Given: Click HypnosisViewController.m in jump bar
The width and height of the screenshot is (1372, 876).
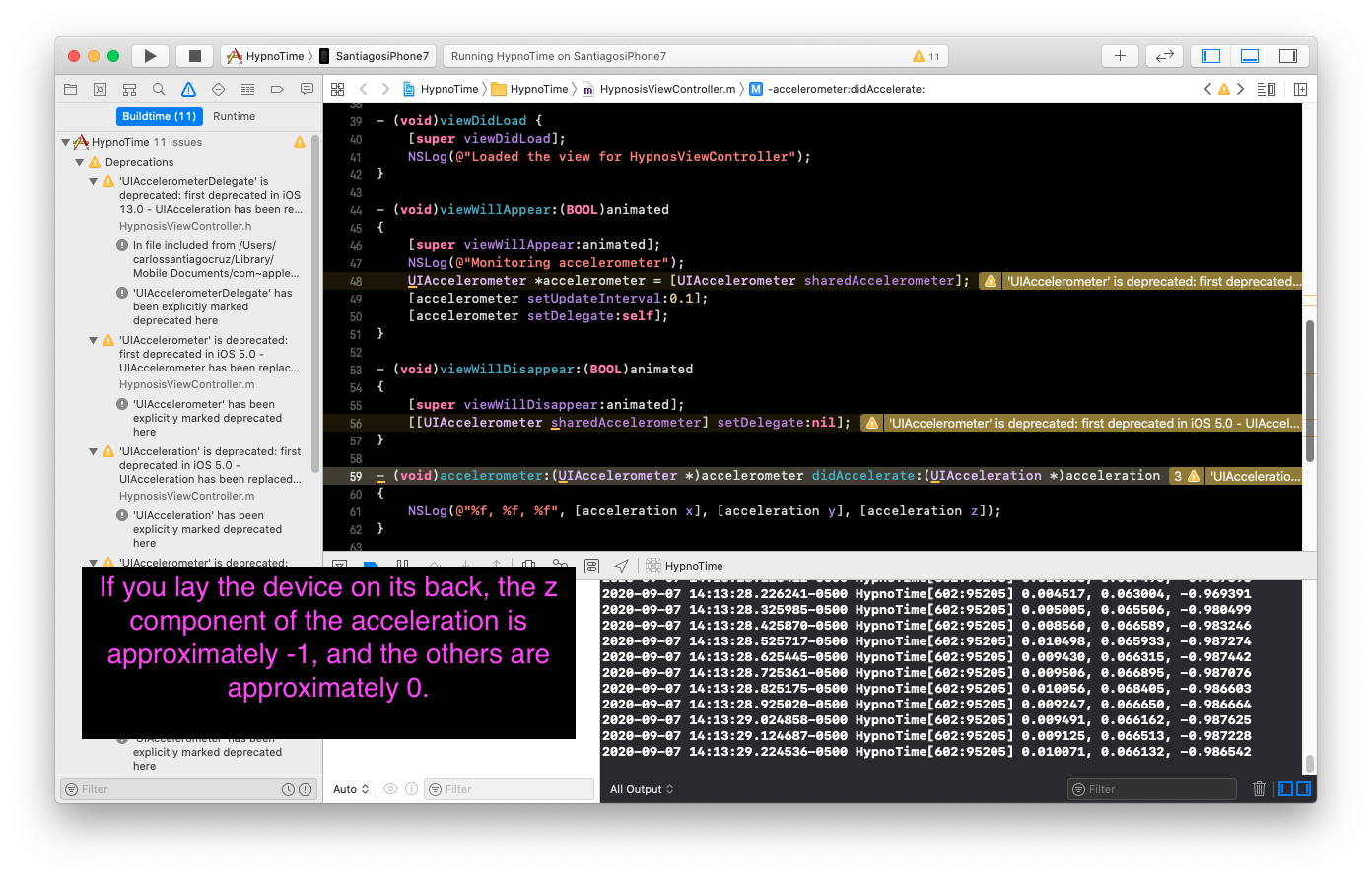Looking at the screenshot, I should click(659, 89).
